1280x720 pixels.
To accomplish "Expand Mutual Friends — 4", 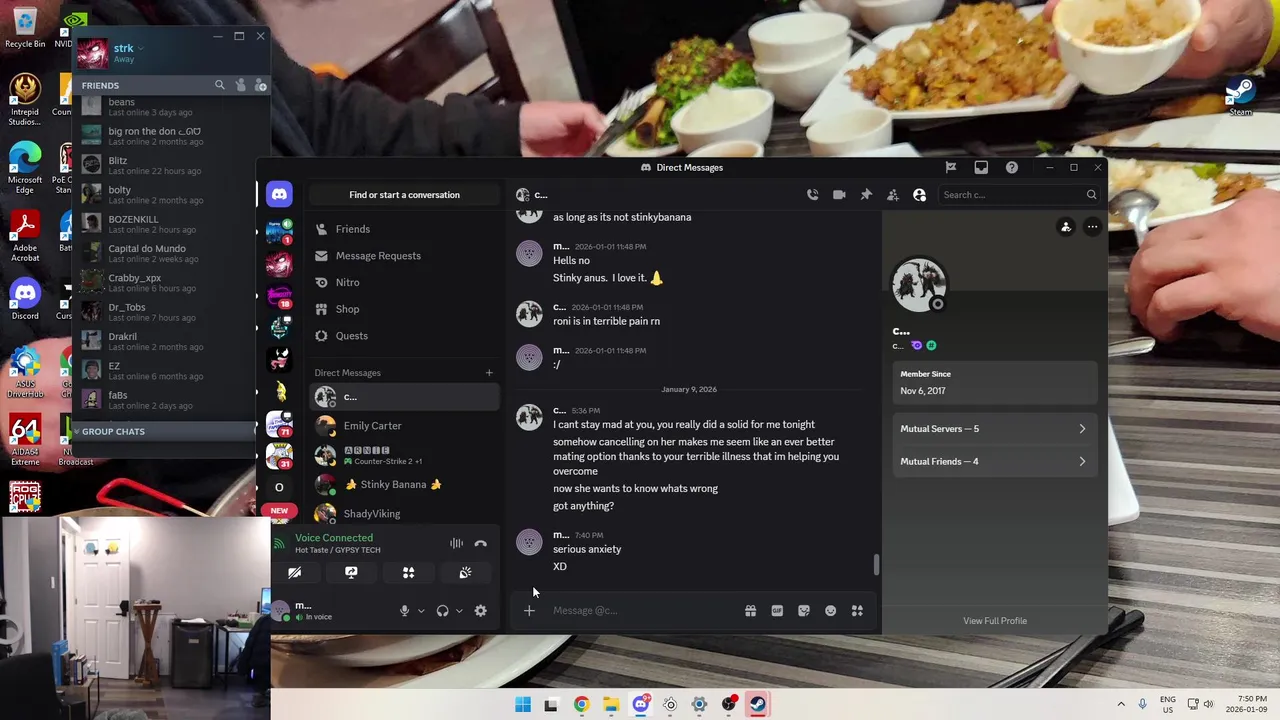I will click(x=993, y=461).
